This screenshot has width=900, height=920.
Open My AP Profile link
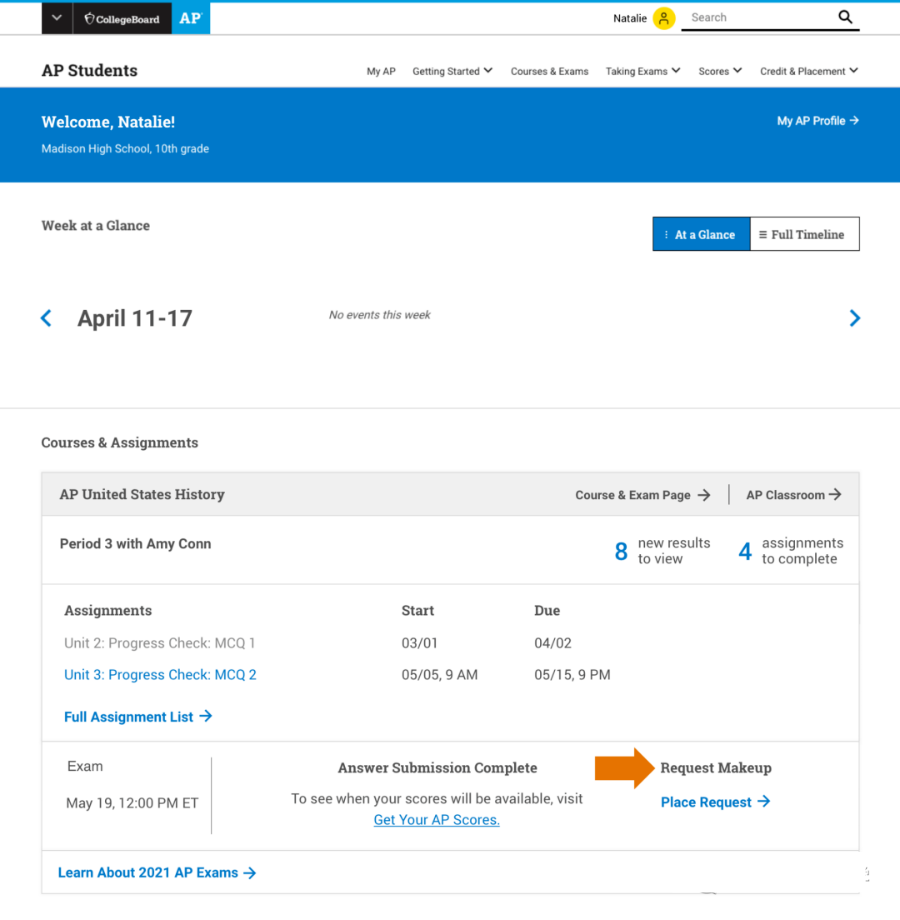pos(818,121)
